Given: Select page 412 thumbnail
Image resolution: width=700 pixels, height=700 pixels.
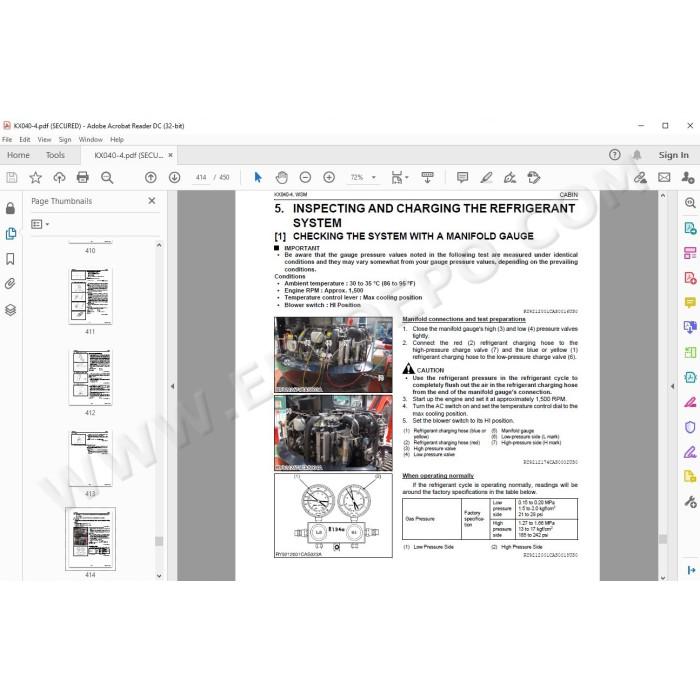Looking at the screenshot, I should point(91,377).
